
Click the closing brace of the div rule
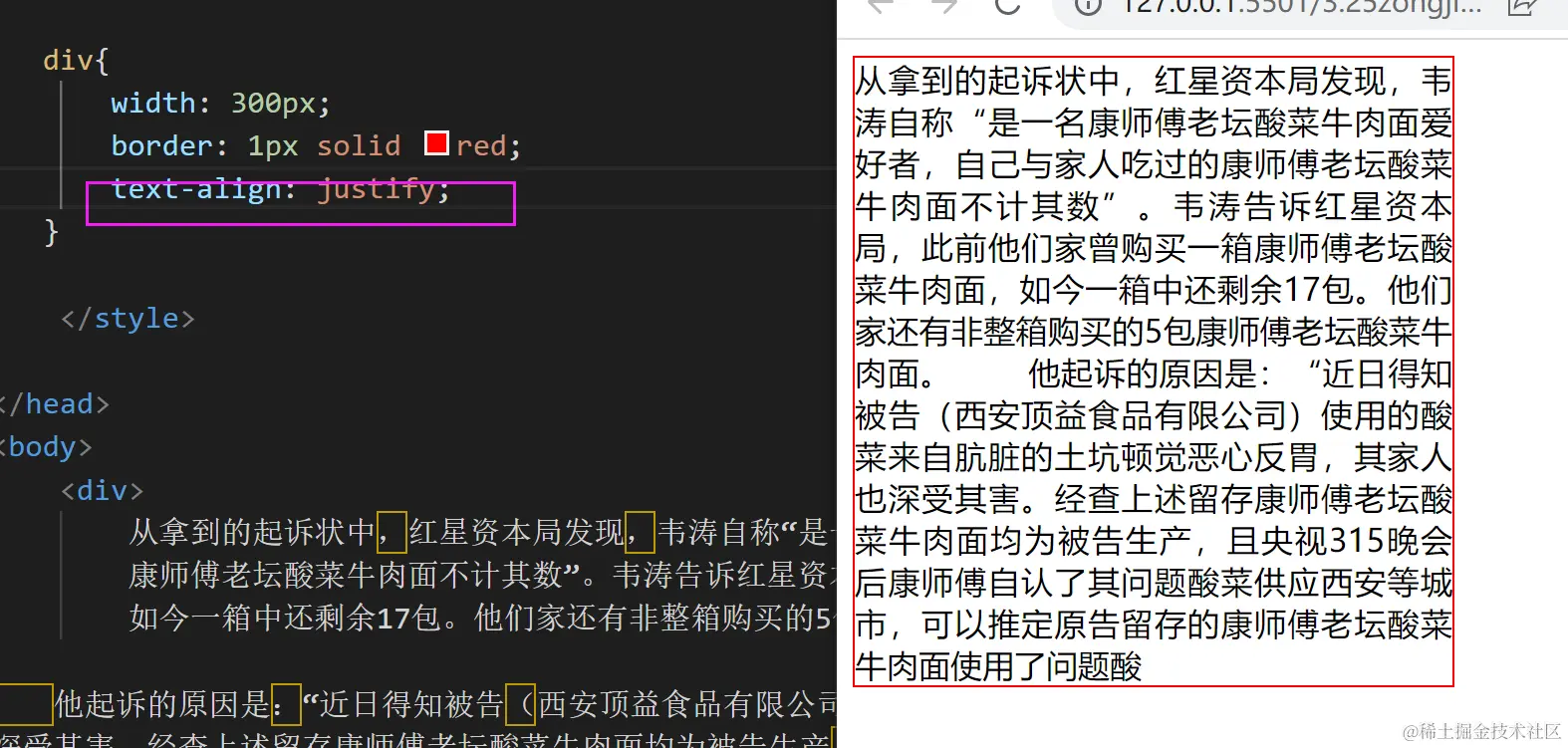(52, 233)
